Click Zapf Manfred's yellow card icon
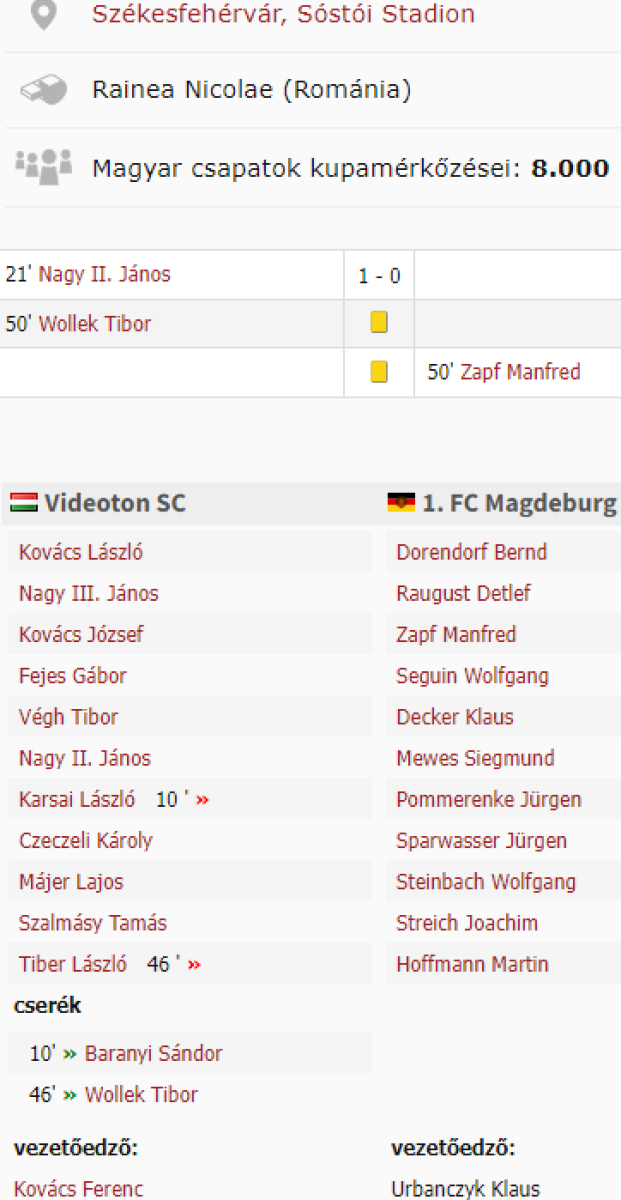 point(379,372)
